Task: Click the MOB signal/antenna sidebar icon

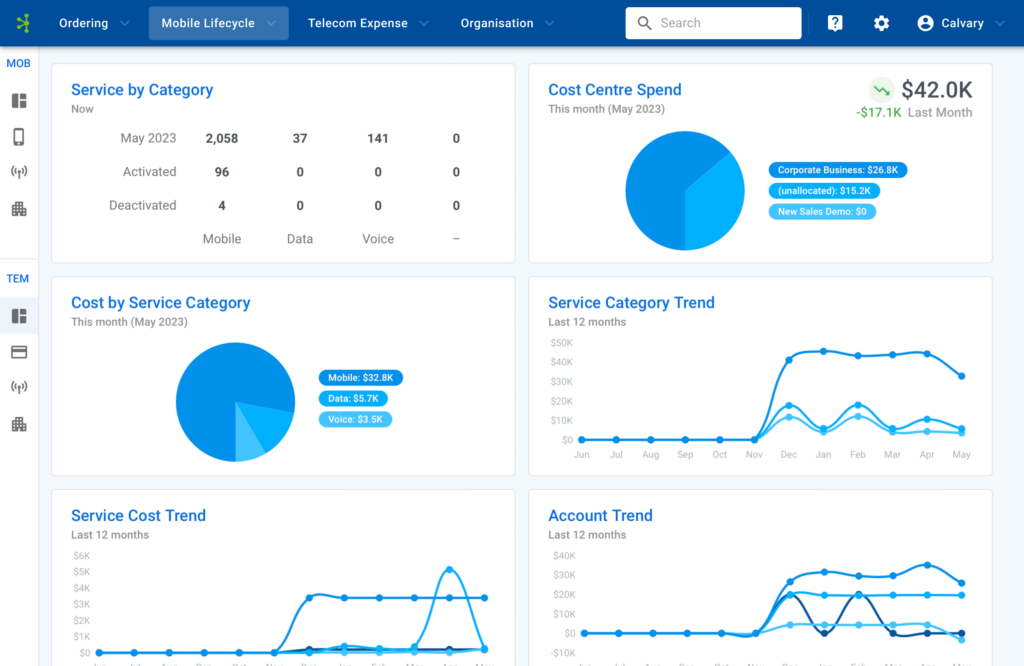Action: point(18,171)
